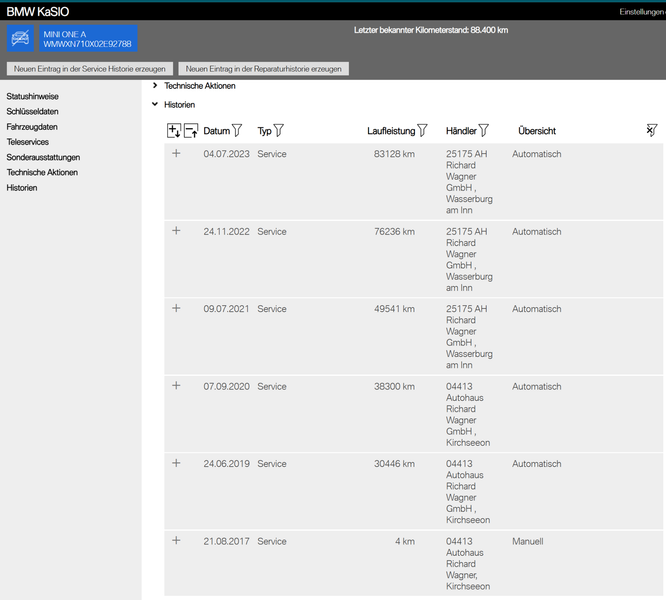666x600 pixels.
Task: Create new Reparaturhistorie entry
Action: pos(263,69)
